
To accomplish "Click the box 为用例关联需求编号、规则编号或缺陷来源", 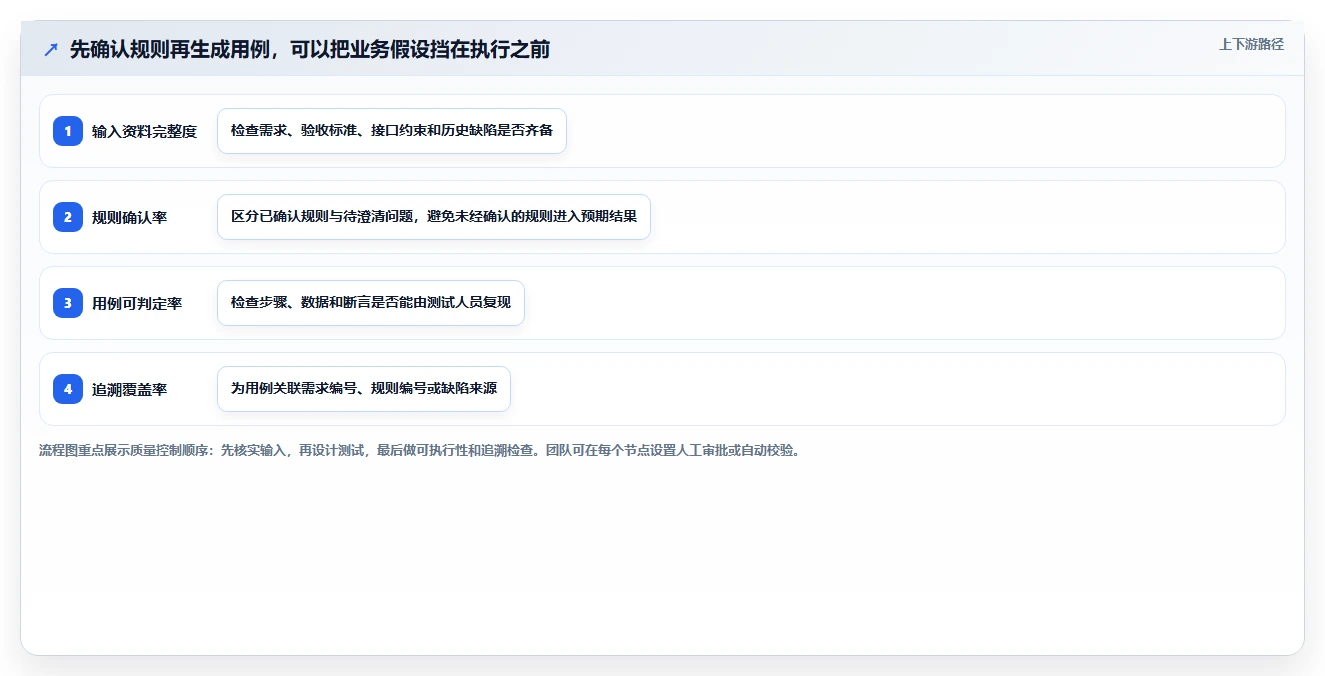I will pyautogui.click(x=364, y=389).
